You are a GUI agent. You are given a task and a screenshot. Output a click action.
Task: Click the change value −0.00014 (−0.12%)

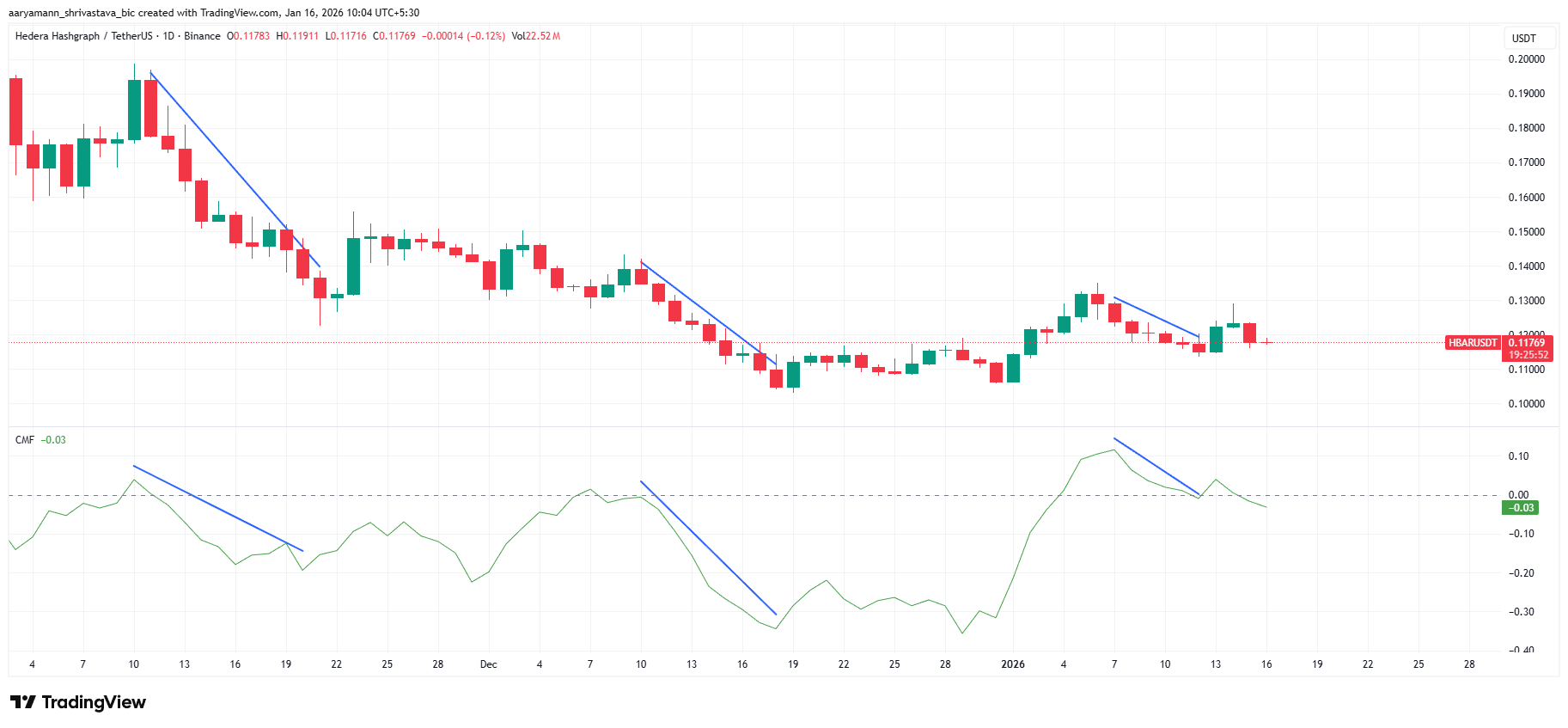pyautogui.click(x=463, y=36)
